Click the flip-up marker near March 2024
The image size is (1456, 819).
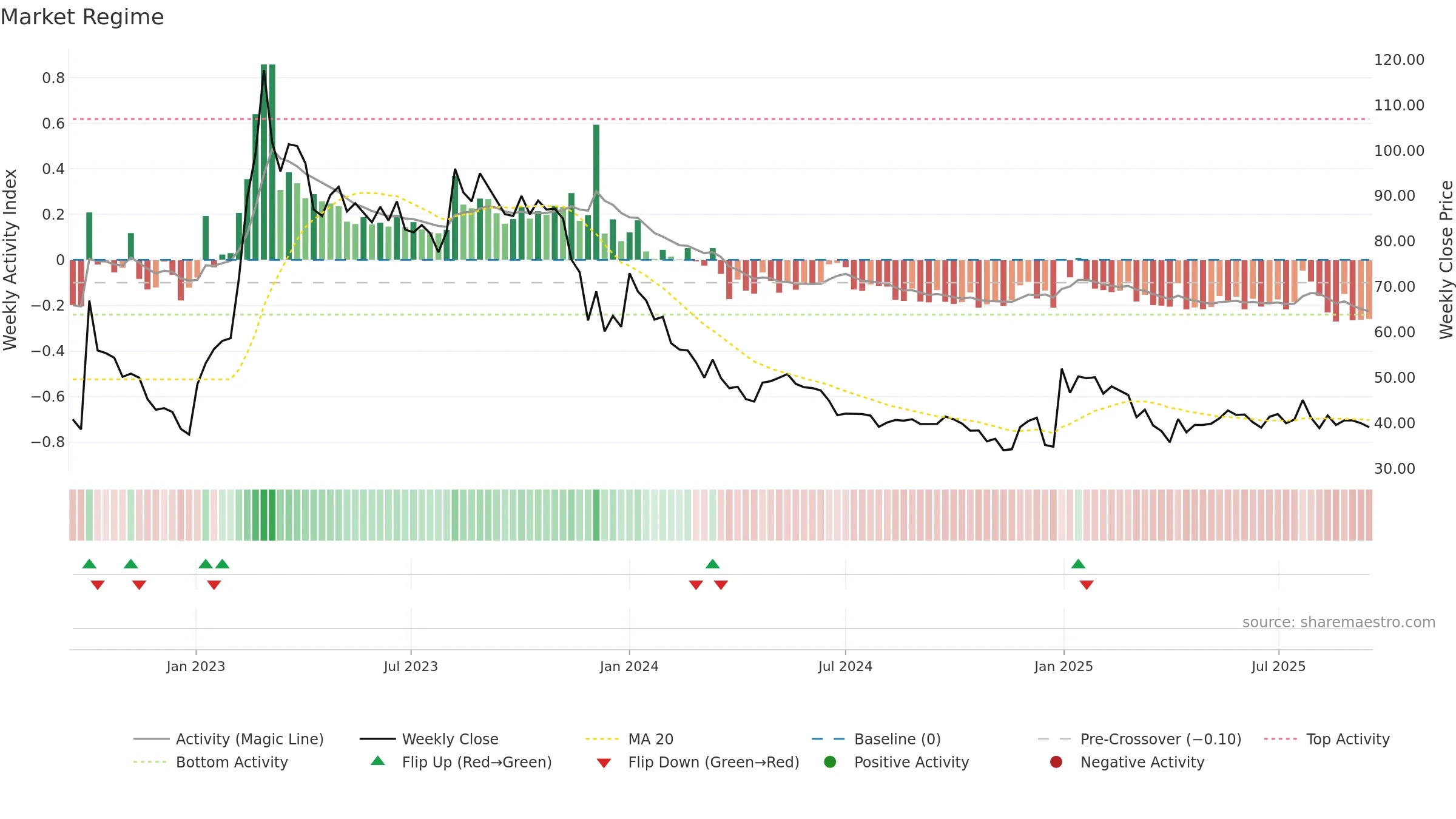[713, 564]
